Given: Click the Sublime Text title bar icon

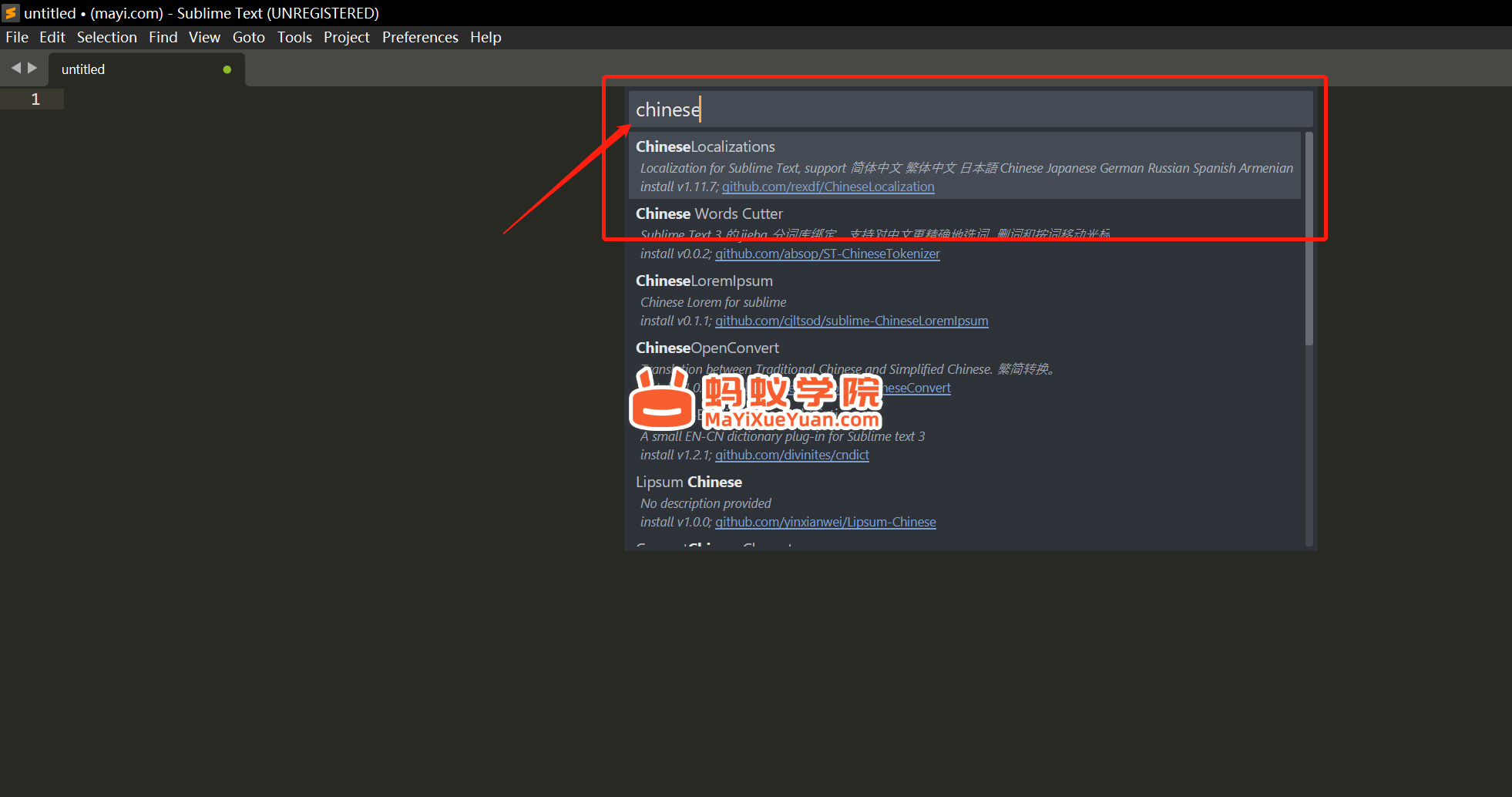Looking at the screenshot, I should [x=11, y=13].
